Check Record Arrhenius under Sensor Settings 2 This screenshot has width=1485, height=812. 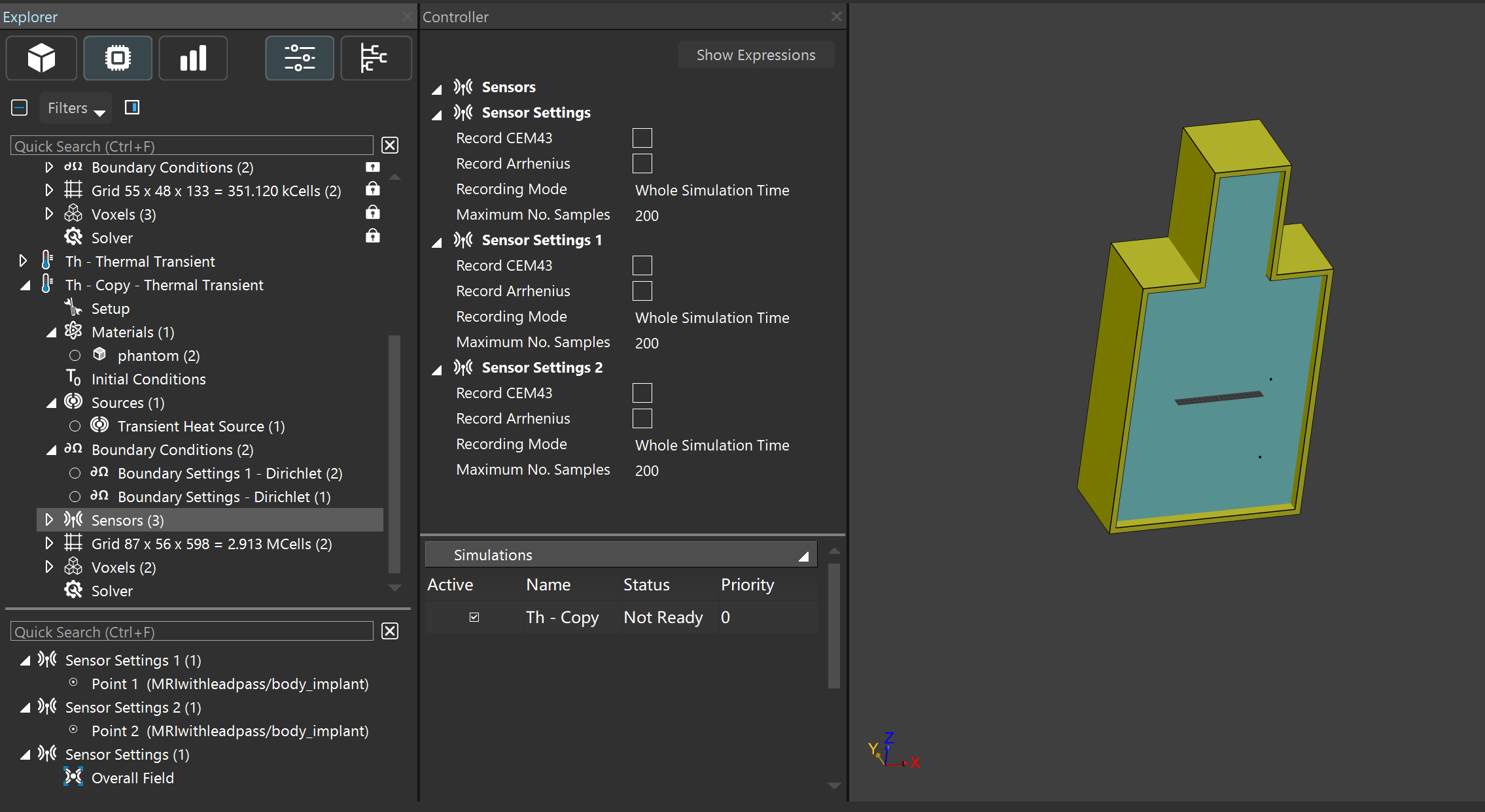(642, 418)
